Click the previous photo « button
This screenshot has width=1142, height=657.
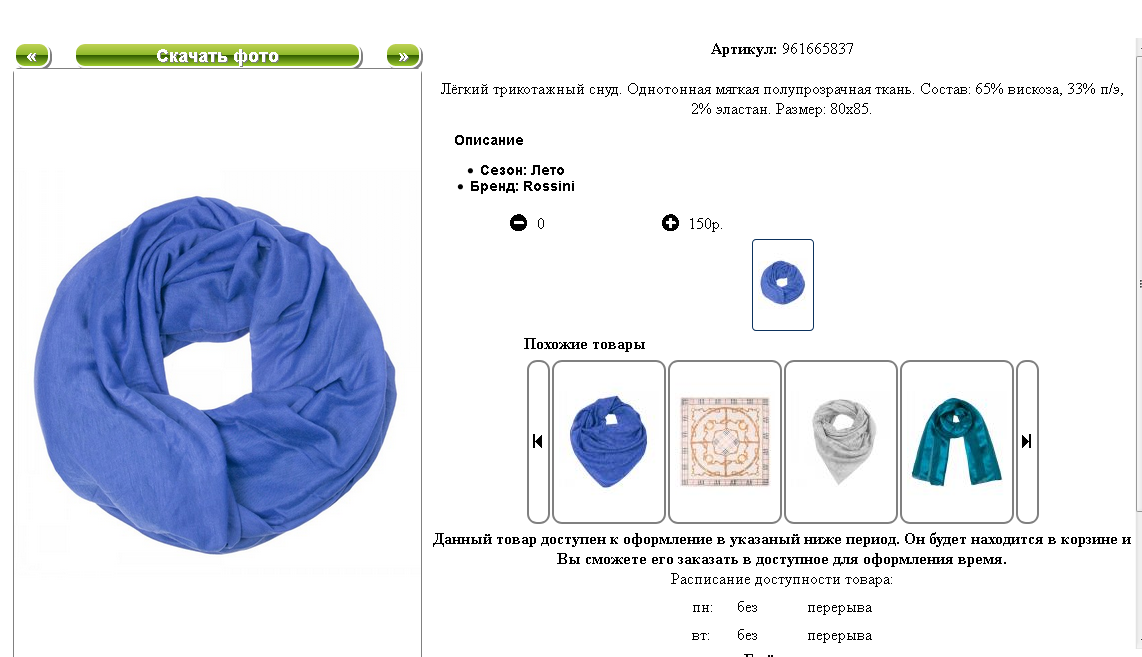(32, 56)
